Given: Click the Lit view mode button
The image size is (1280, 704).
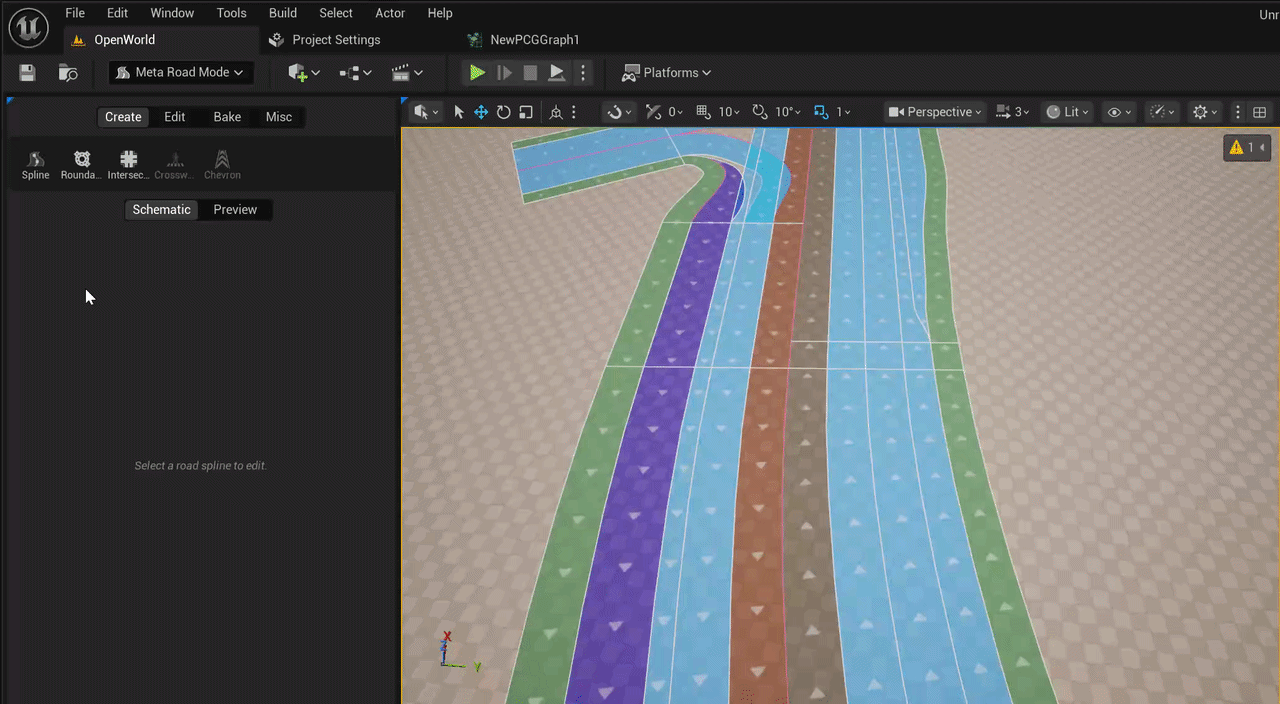Looking at the screenshot, I should [x=1067, y=112].
